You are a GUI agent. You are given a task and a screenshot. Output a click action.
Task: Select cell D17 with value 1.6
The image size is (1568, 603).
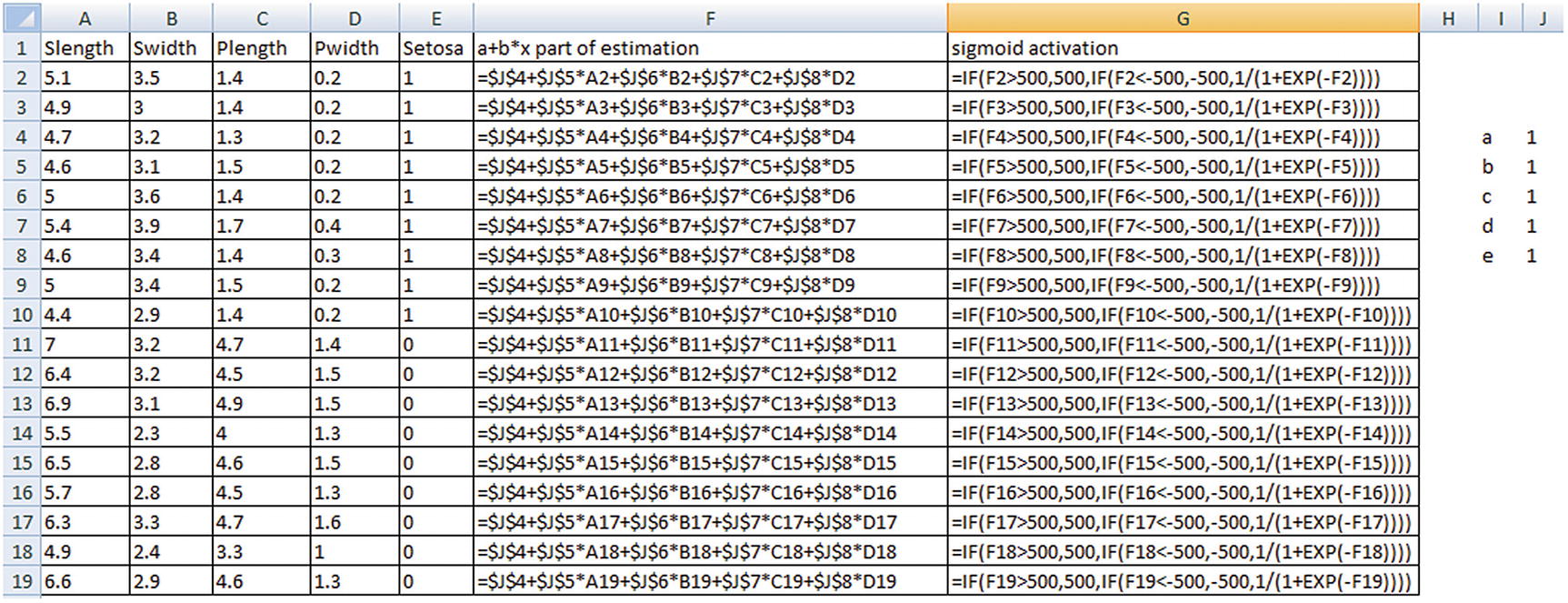click(355, 522)
